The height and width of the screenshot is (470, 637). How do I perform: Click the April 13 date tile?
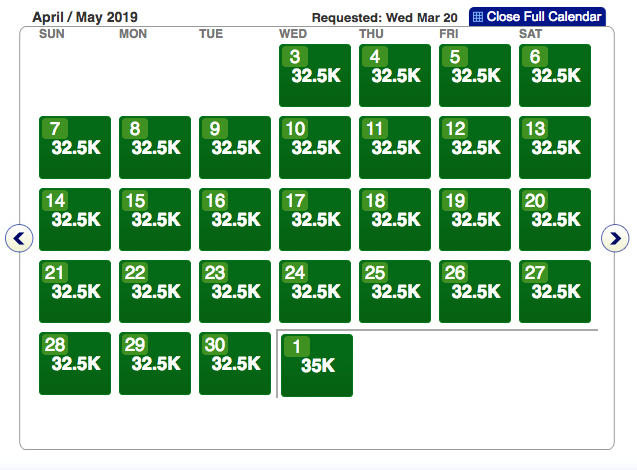(x=555, y=147)
